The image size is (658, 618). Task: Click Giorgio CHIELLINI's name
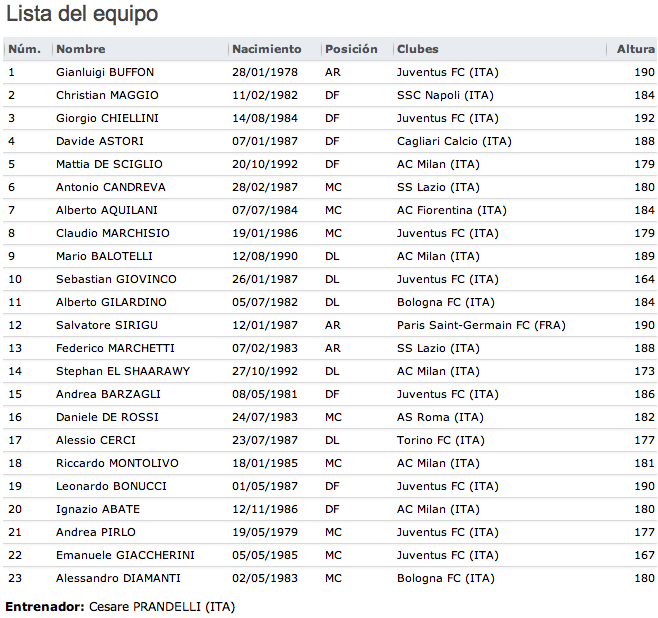[107, 118]
